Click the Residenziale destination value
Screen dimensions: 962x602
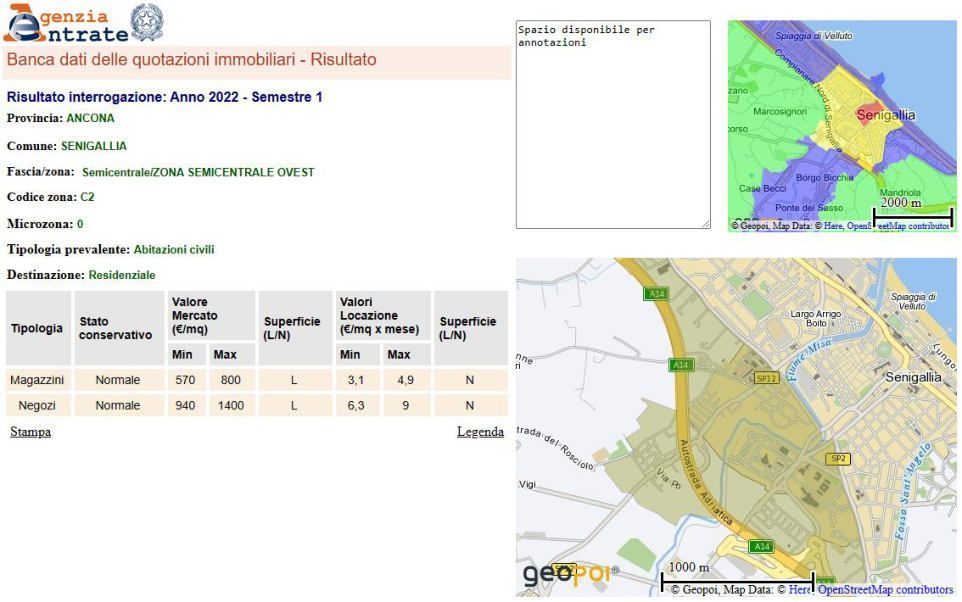pos(122,275)
